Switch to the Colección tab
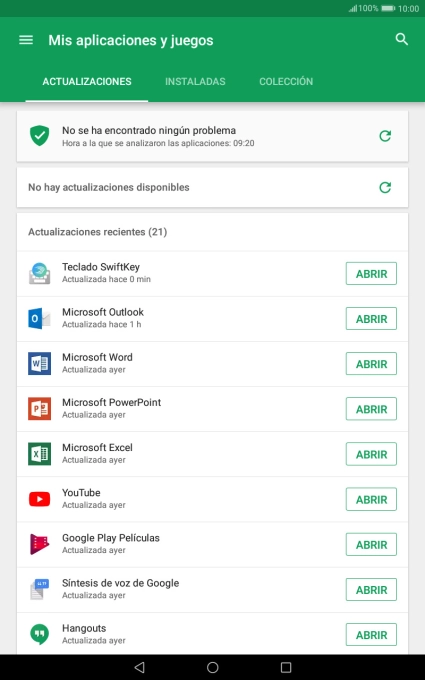The image size is (425, 680). click(x=286, y=82)
